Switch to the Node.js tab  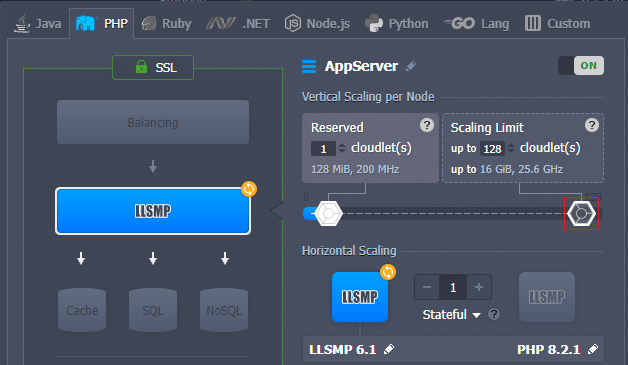pos(317,24)
